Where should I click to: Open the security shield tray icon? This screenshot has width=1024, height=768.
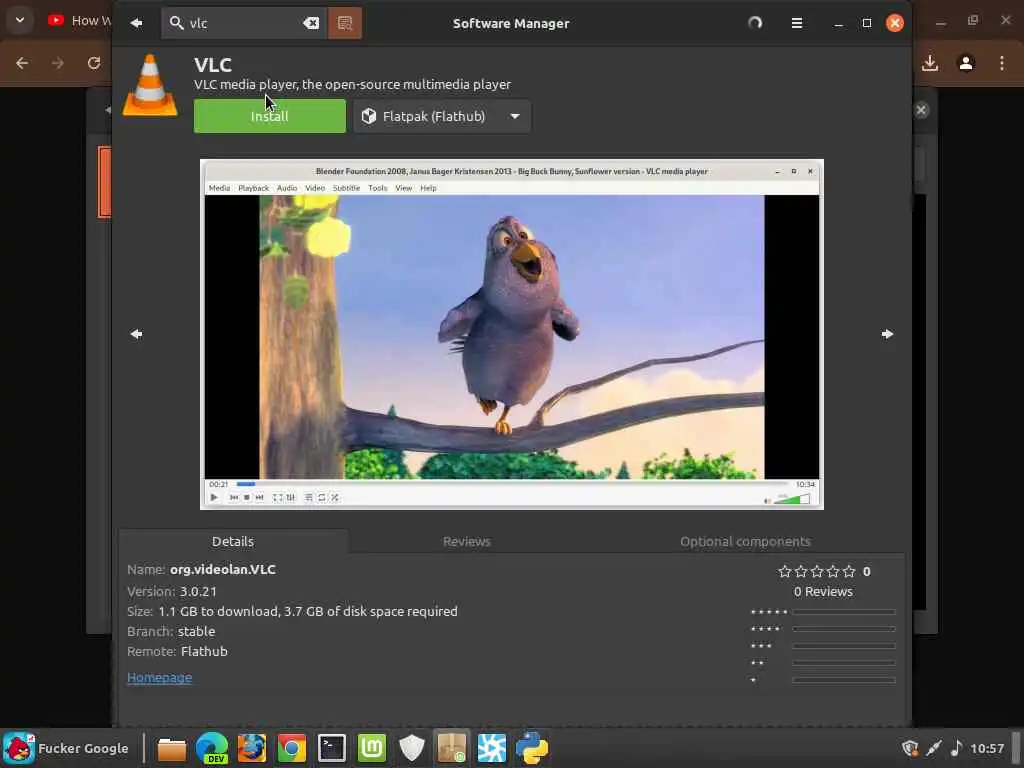[x=910, y=748]
